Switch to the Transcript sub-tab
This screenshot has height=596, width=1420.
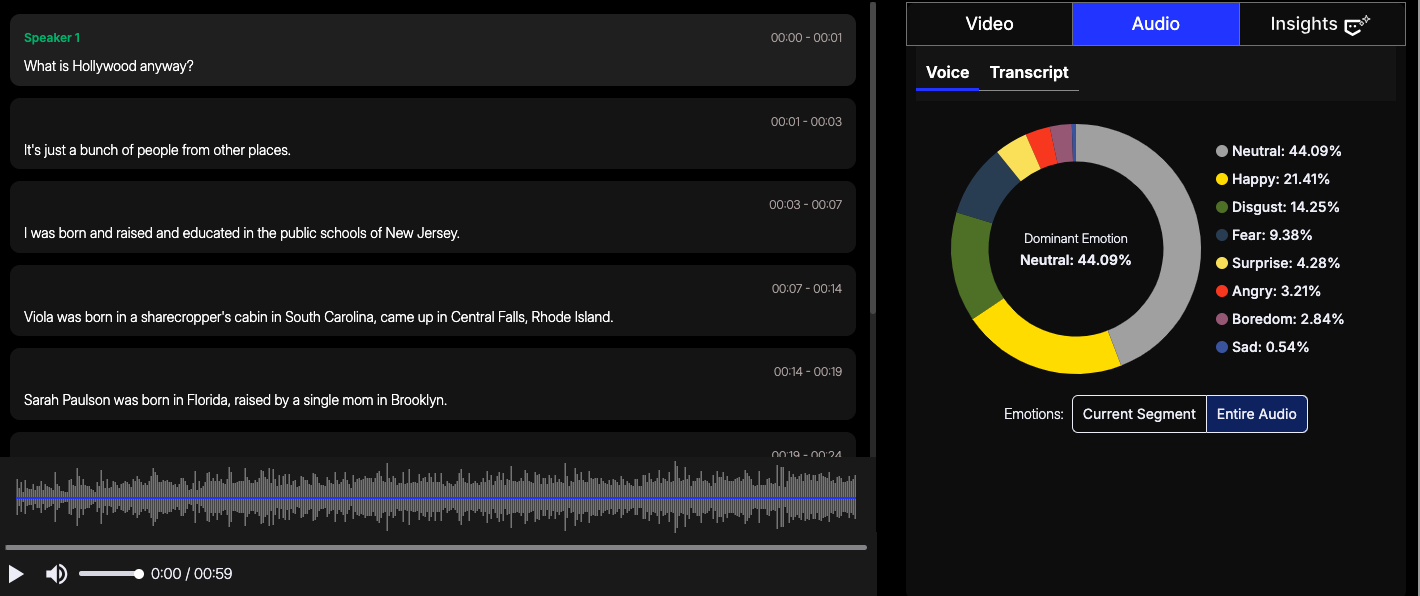coord(1029,72)
